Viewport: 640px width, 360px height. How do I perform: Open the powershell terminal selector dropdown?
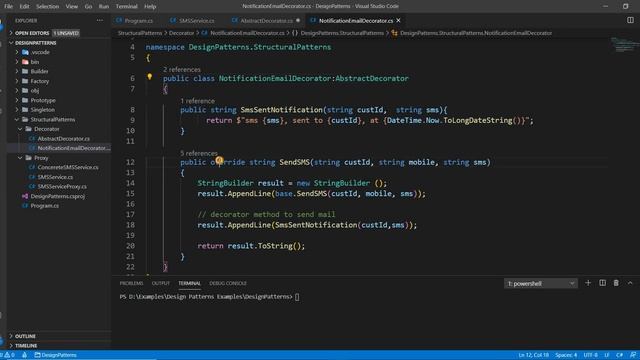[x=540, y=283]
